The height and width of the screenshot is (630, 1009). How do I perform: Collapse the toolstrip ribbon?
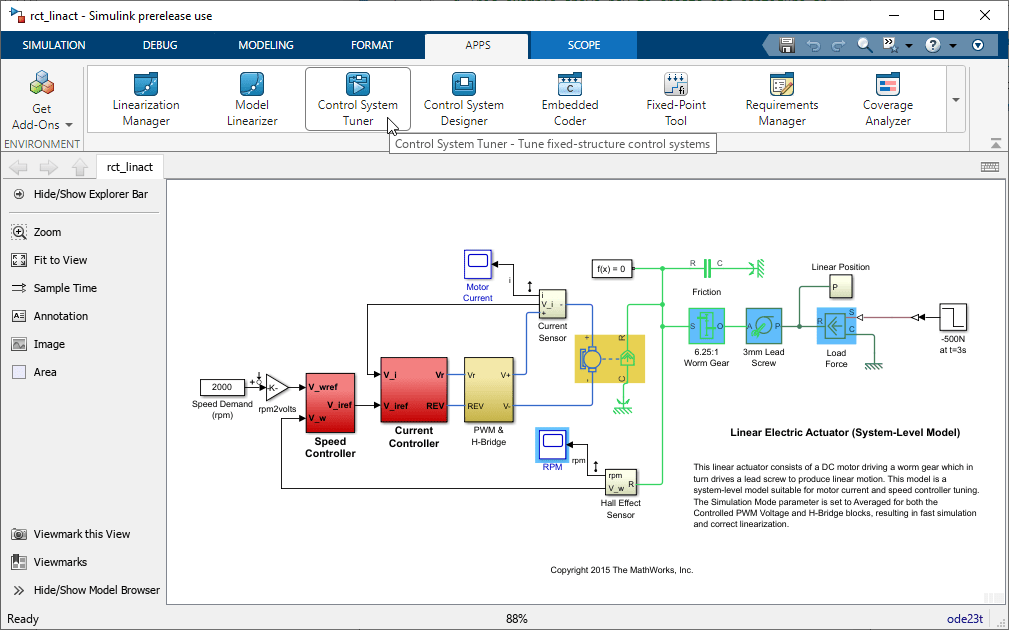[995, 142]
